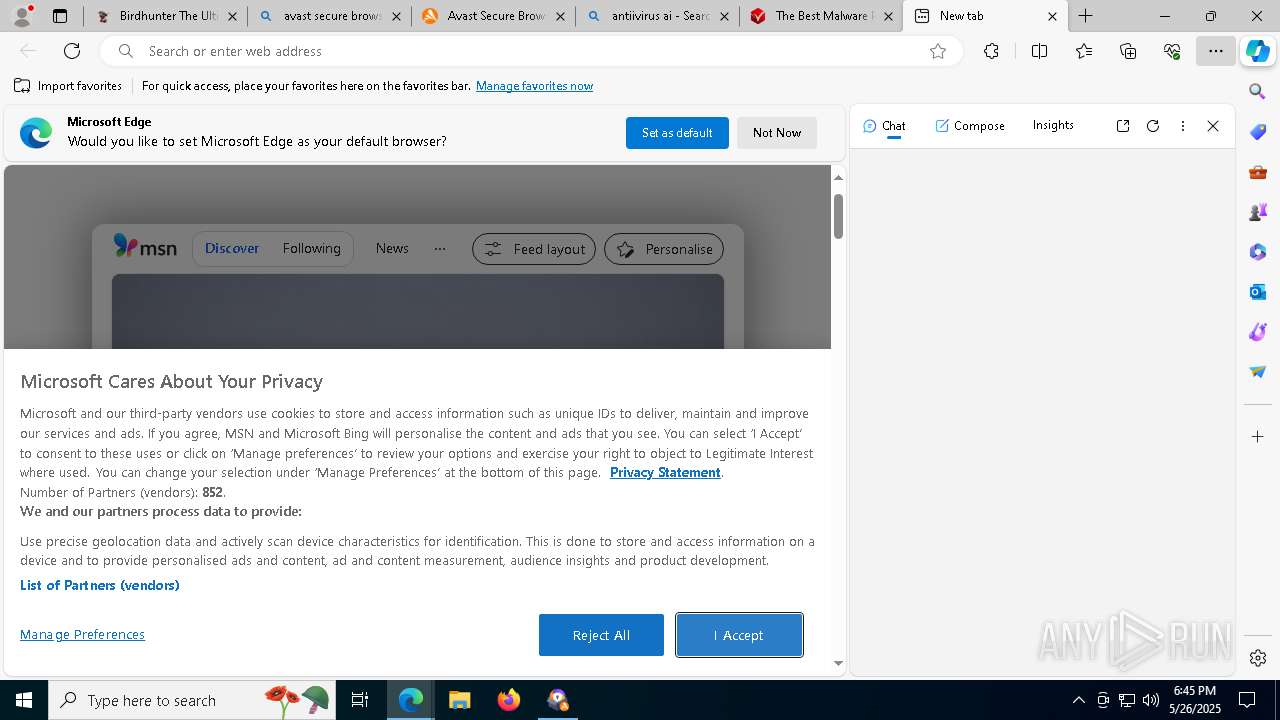
Task: Open the browser profile icon
Action: (22, 16)
